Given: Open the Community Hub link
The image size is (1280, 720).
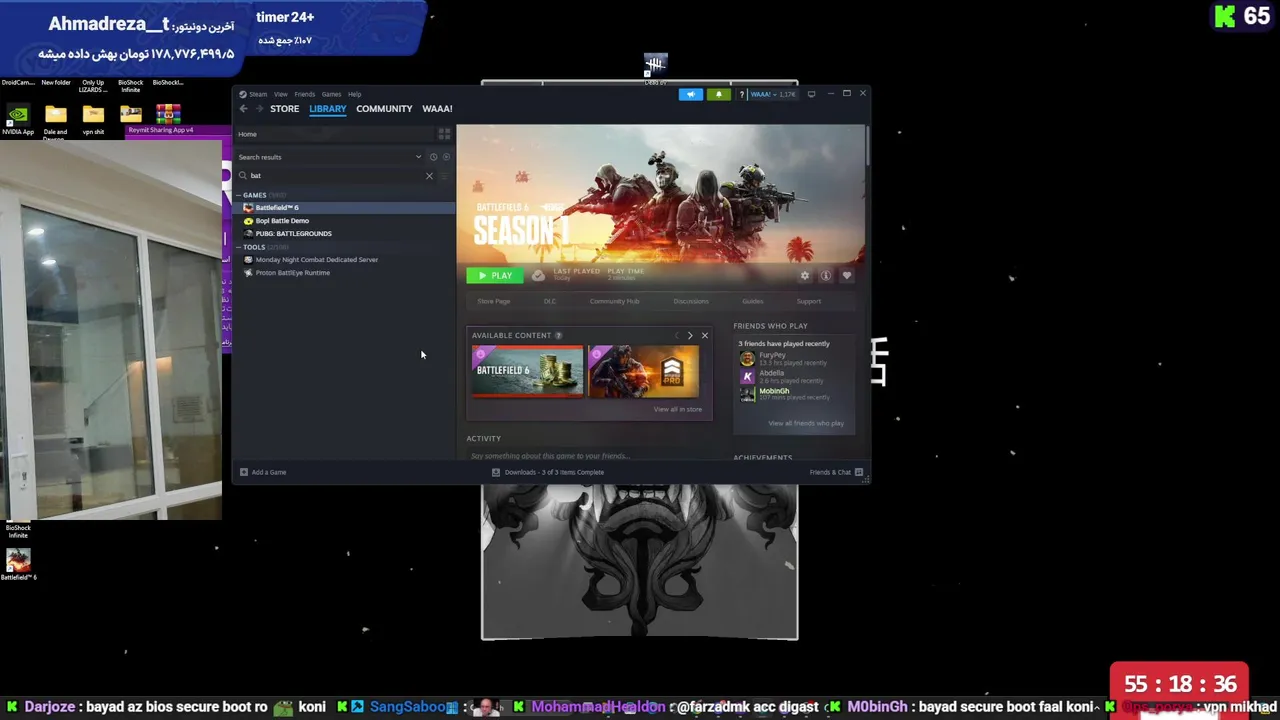Looking at the screenshot, I should [614, 301].
